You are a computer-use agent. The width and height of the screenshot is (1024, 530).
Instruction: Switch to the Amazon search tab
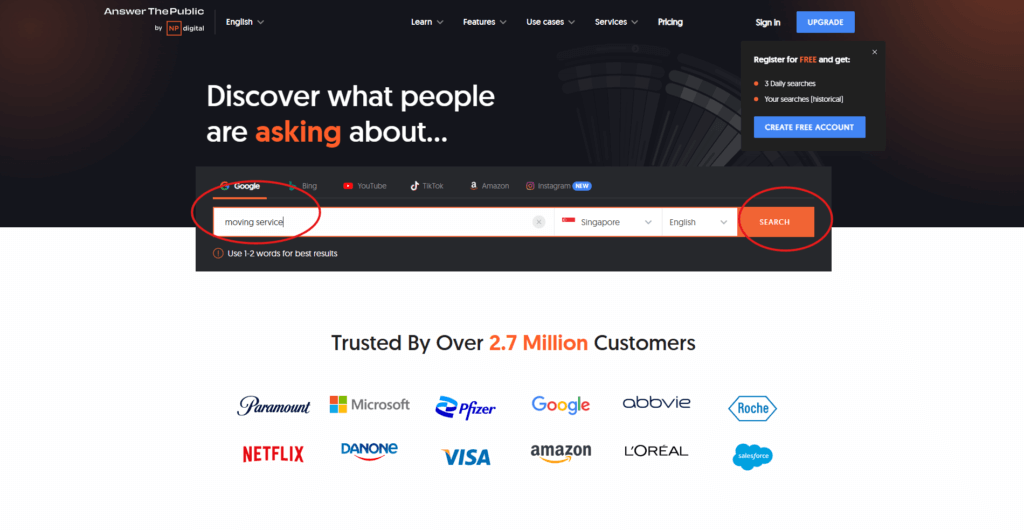(489, 186)
